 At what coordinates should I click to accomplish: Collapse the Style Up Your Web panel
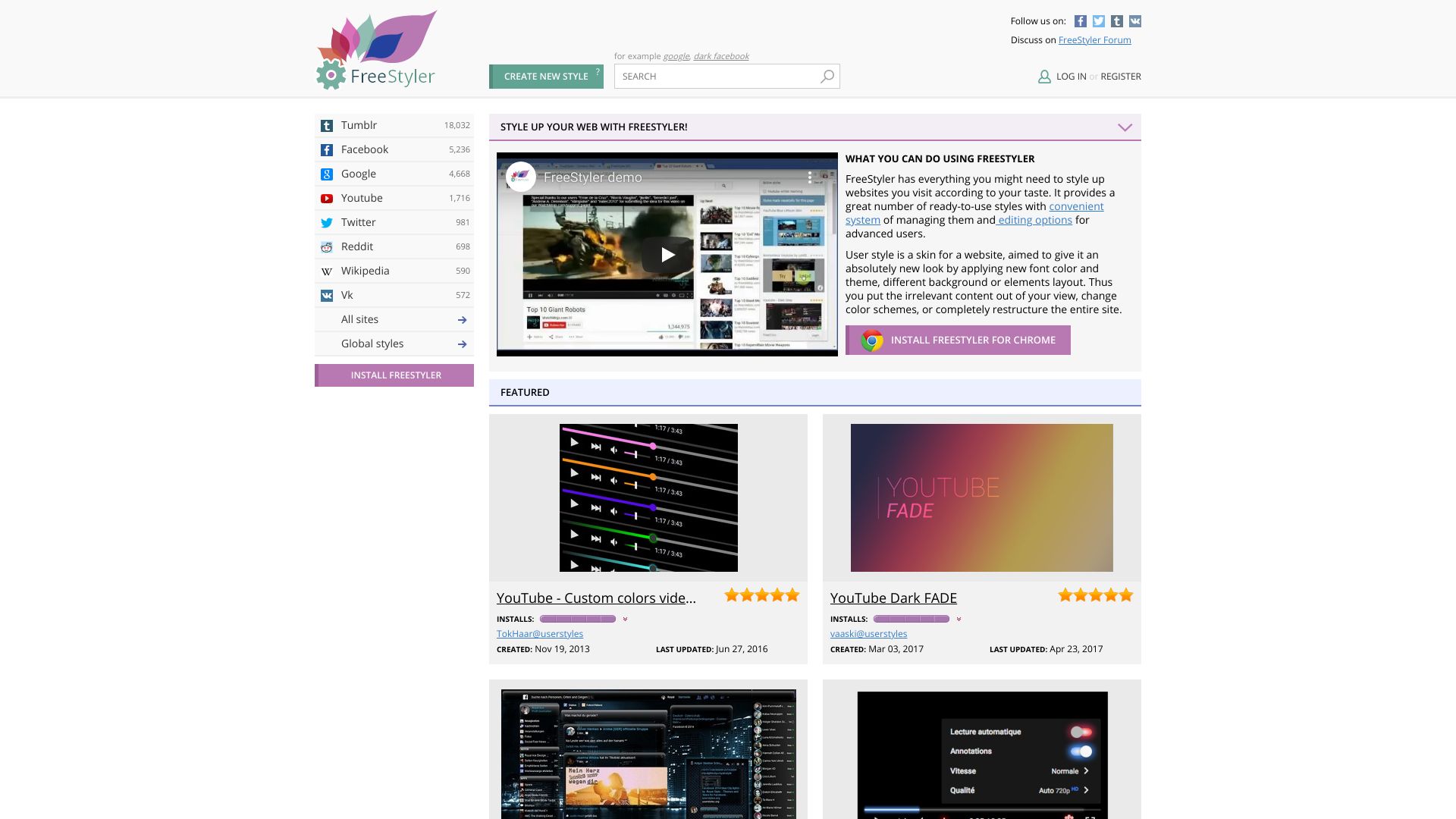tap(1125, 127)
